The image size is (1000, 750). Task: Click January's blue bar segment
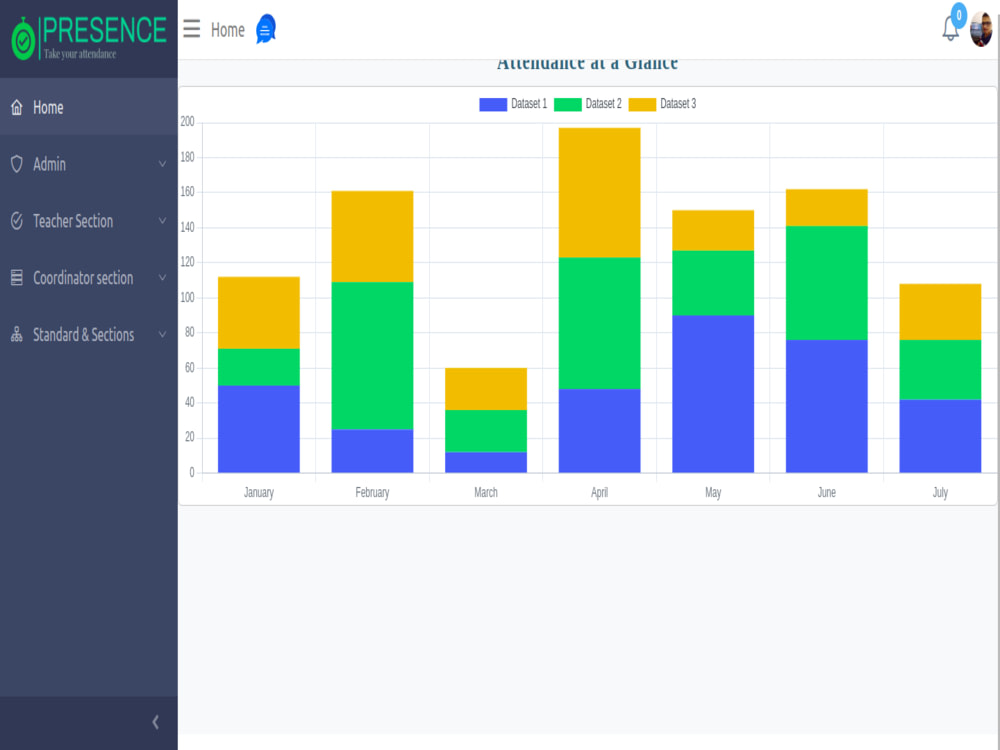pyautogui.click(x=259, y=429)
